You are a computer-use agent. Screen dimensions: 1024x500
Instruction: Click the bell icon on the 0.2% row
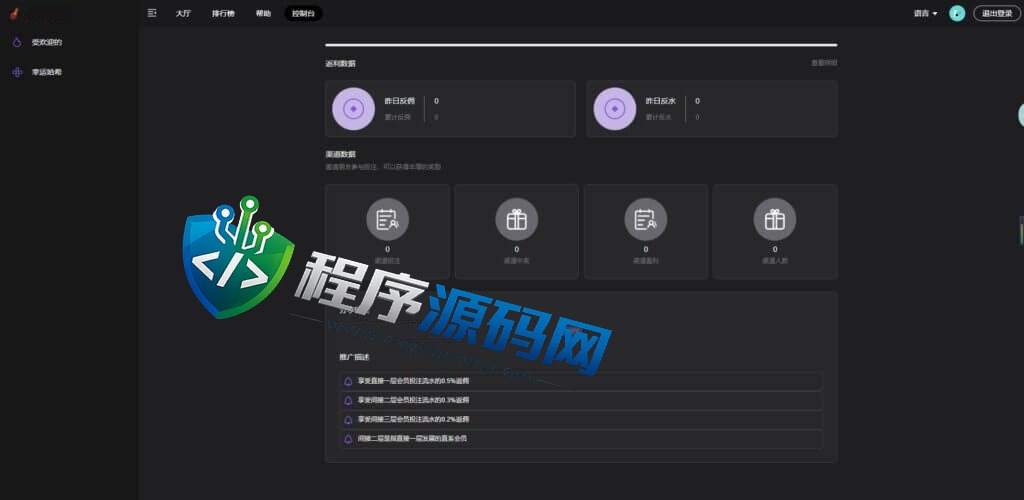pyautogui.click(x=348, y=420)
